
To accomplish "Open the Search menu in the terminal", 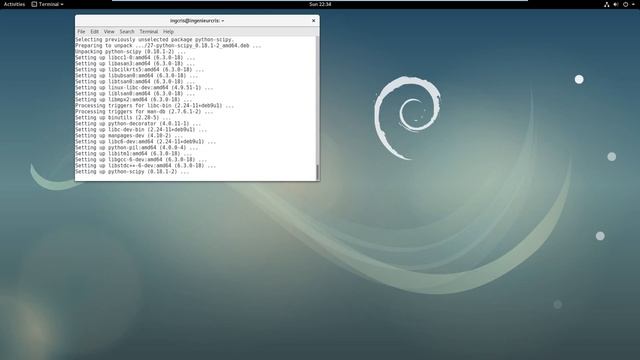I will [x=127, y=31].
